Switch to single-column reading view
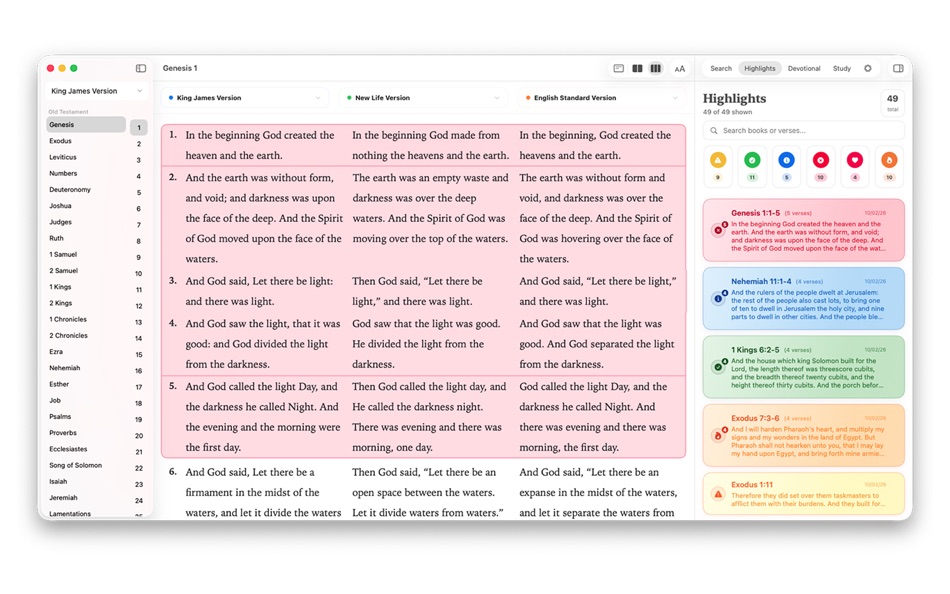The image size is (950, 594). (618, 68)
